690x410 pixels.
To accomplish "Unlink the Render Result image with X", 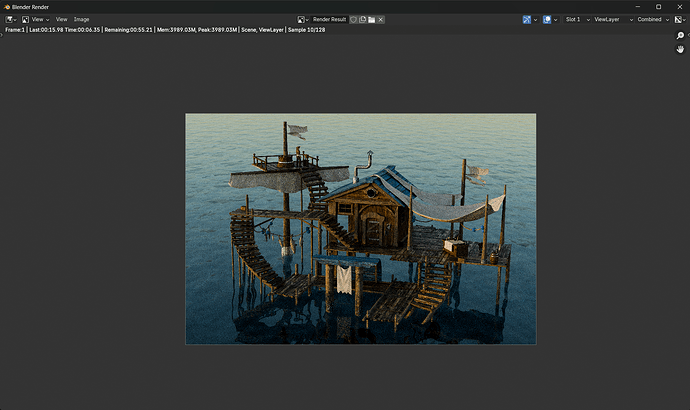I will click(381, 19).
